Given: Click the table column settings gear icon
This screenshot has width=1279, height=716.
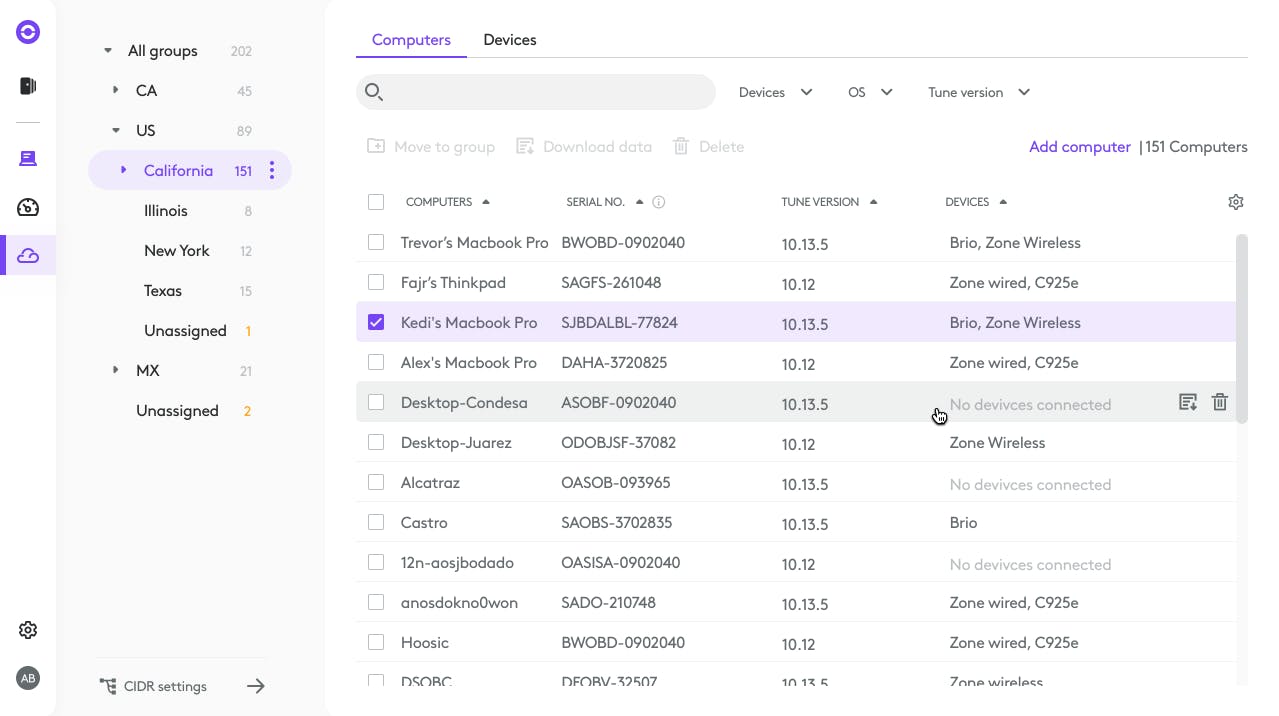Looking at the screenshot, I should pyautogui.click(x=1235, y=202).
